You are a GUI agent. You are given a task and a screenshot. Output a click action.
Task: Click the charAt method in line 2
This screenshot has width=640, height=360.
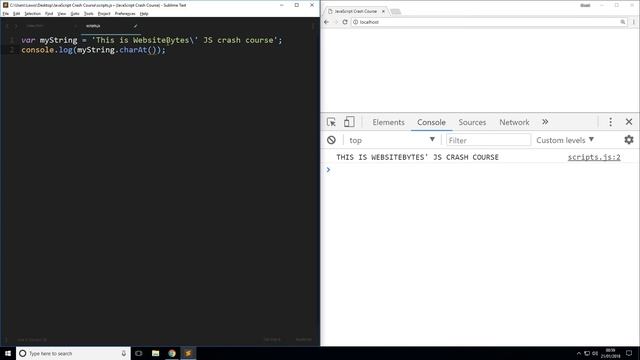[x=133, y=50]
